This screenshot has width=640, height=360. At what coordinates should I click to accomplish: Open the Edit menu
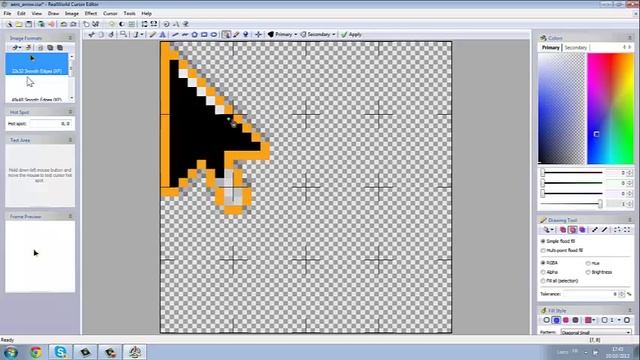click(x=21, y=13)
